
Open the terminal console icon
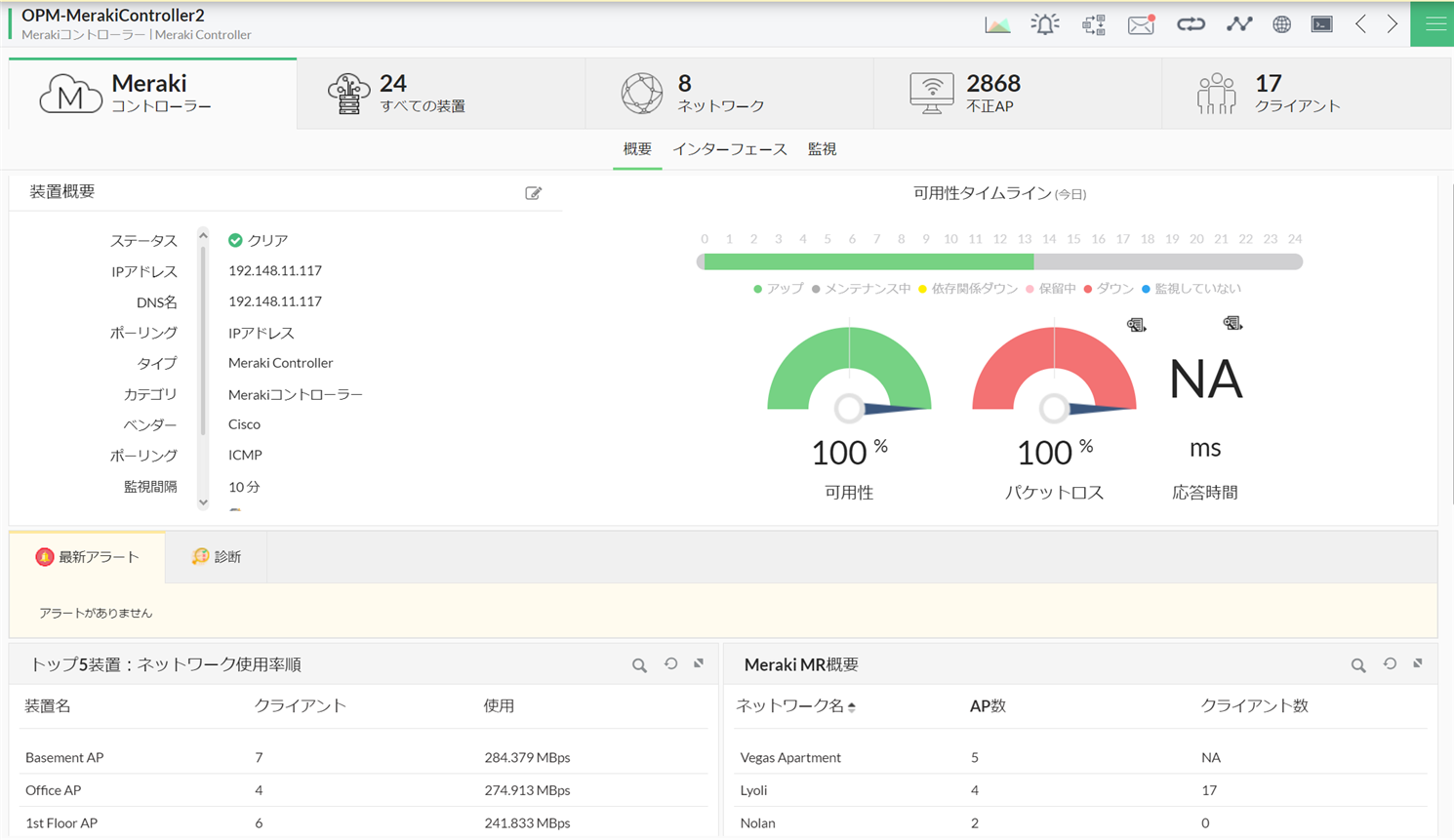click(1321, 24)
